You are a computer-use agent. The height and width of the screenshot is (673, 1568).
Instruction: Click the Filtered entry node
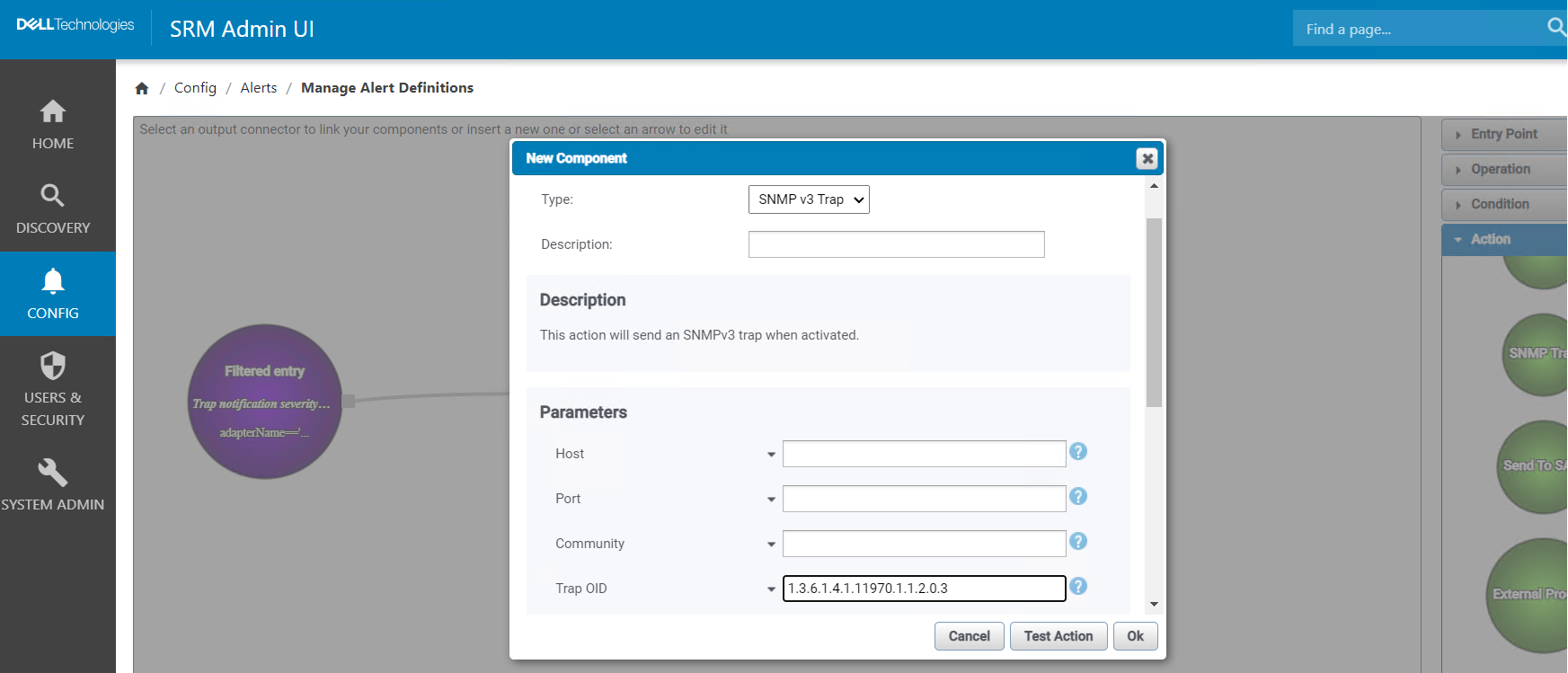tap(265, 401)
